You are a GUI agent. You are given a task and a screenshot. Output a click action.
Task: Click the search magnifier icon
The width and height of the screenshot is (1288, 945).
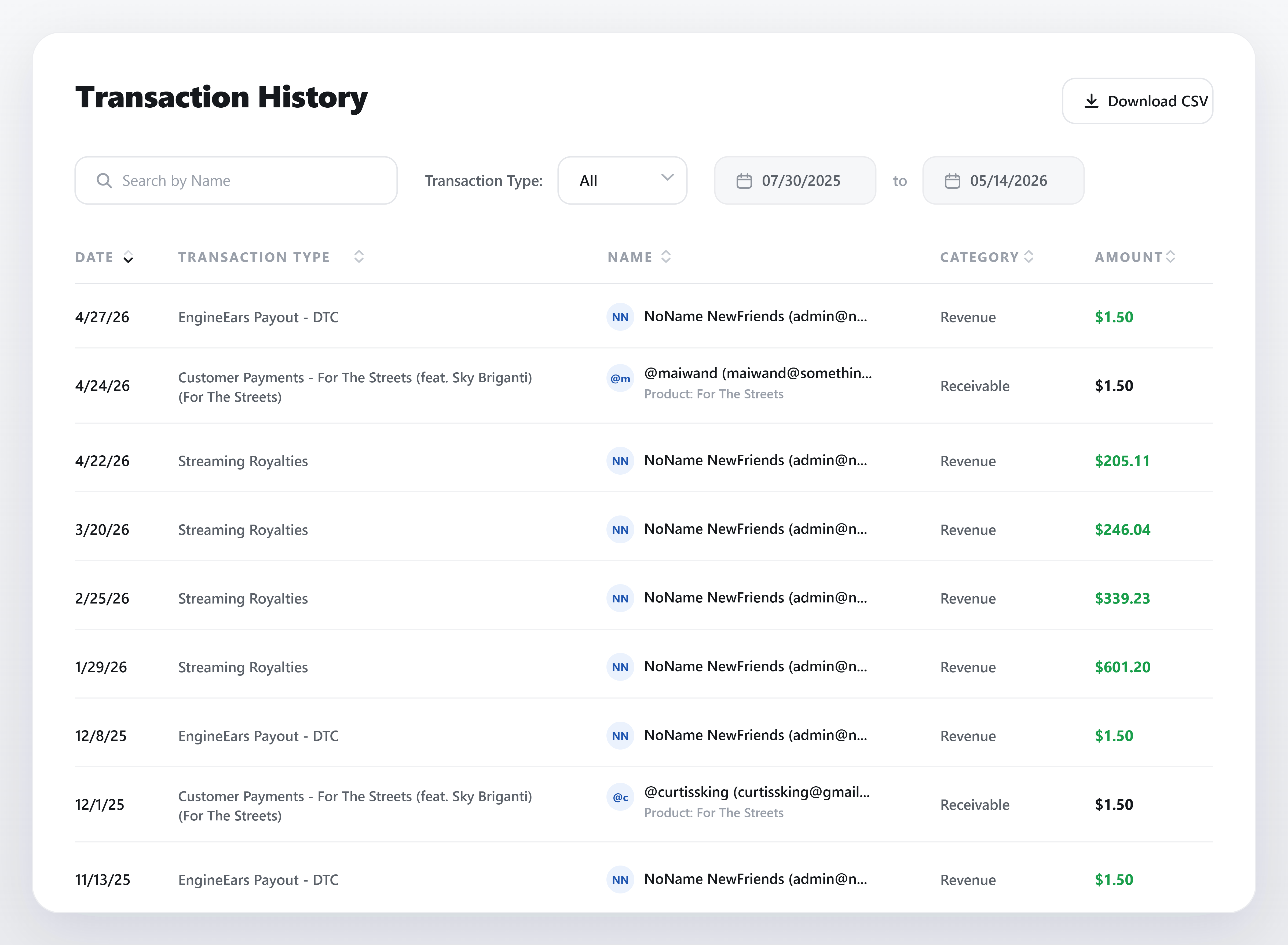coord(104,181)
